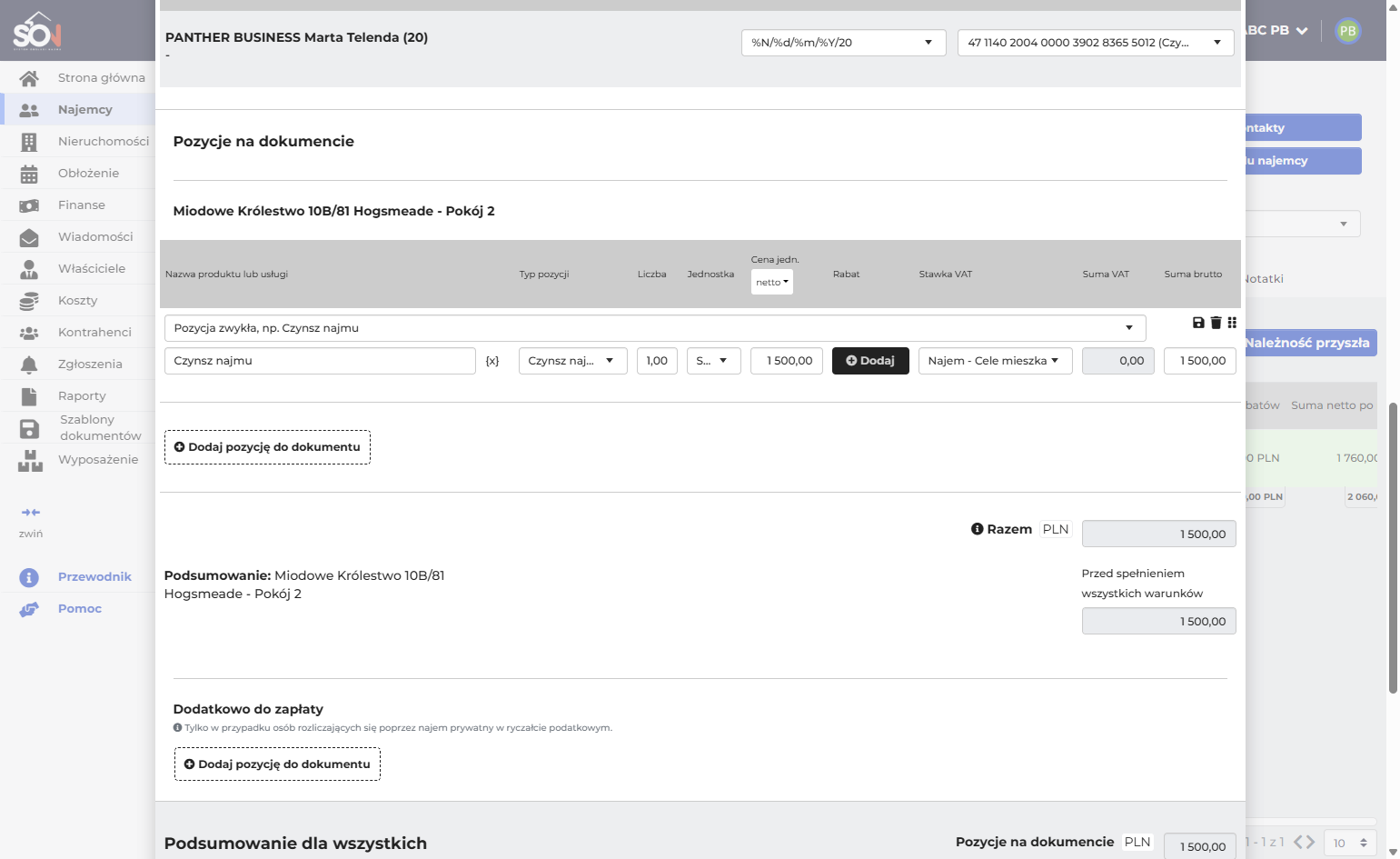Click Dodaj pozycję under Dodatkowo do zapłaty
1400x859 pixels.
pos(277,764)
